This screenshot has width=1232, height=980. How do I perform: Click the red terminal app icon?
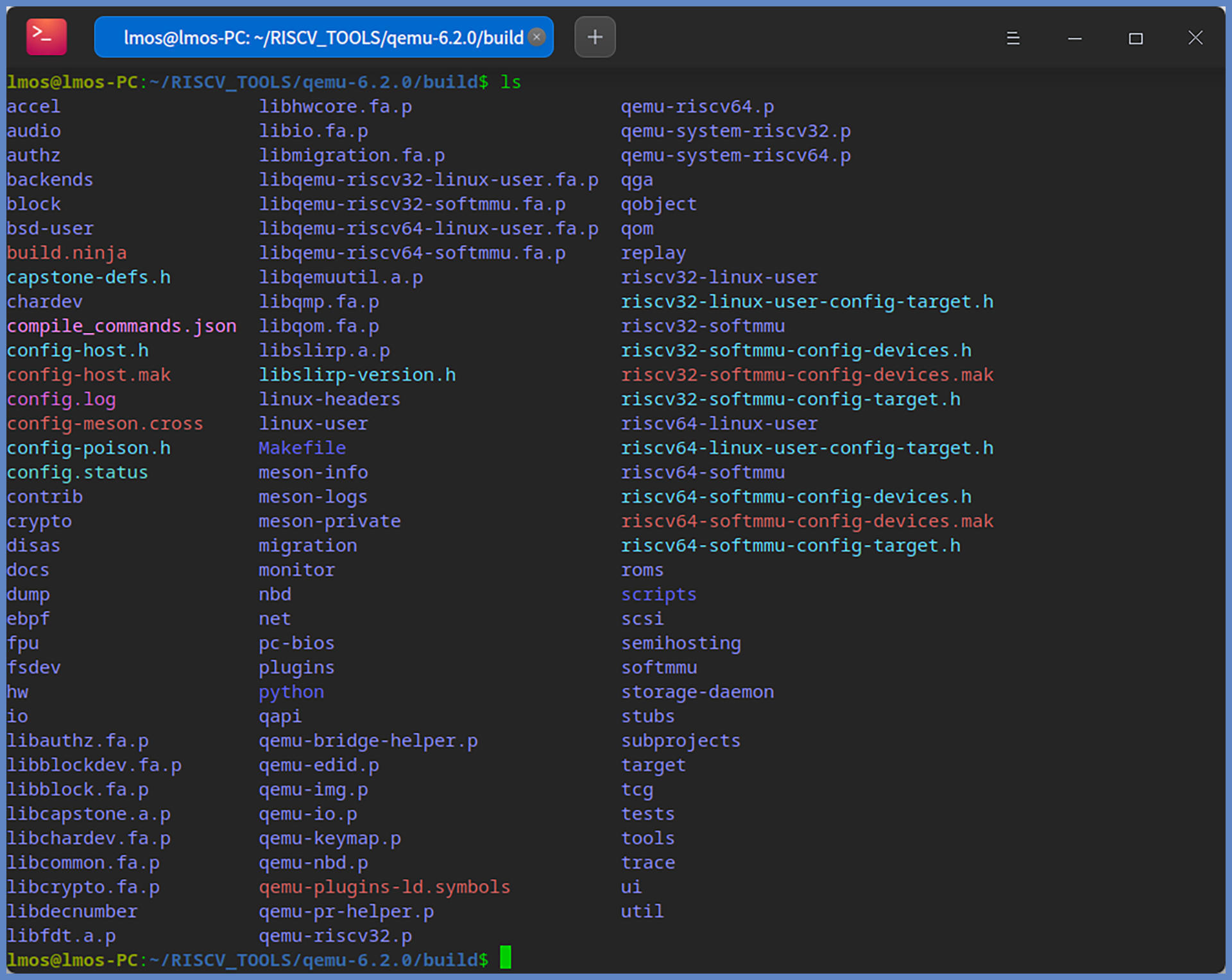click(x=46, y=37)
